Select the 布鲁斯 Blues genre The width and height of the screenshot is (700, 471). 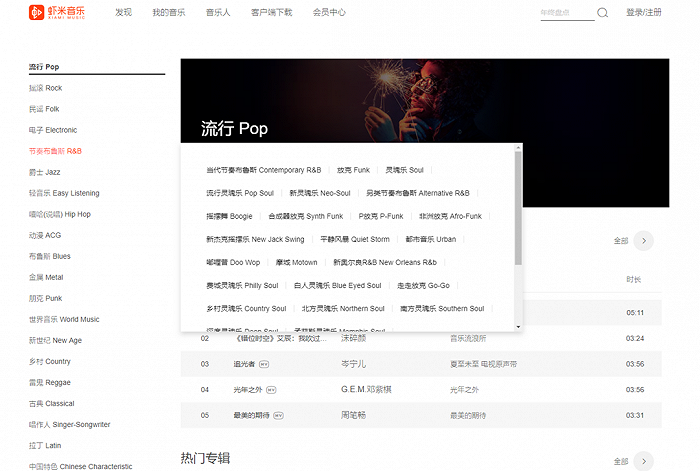pos(50,256)
